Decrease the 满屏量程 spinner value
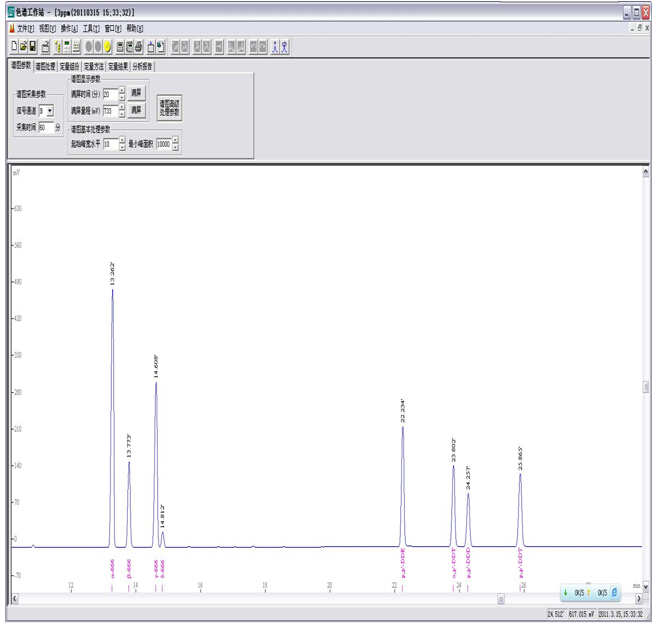The width and height of the screenshot is (659, 626). [x=122, y=113]
